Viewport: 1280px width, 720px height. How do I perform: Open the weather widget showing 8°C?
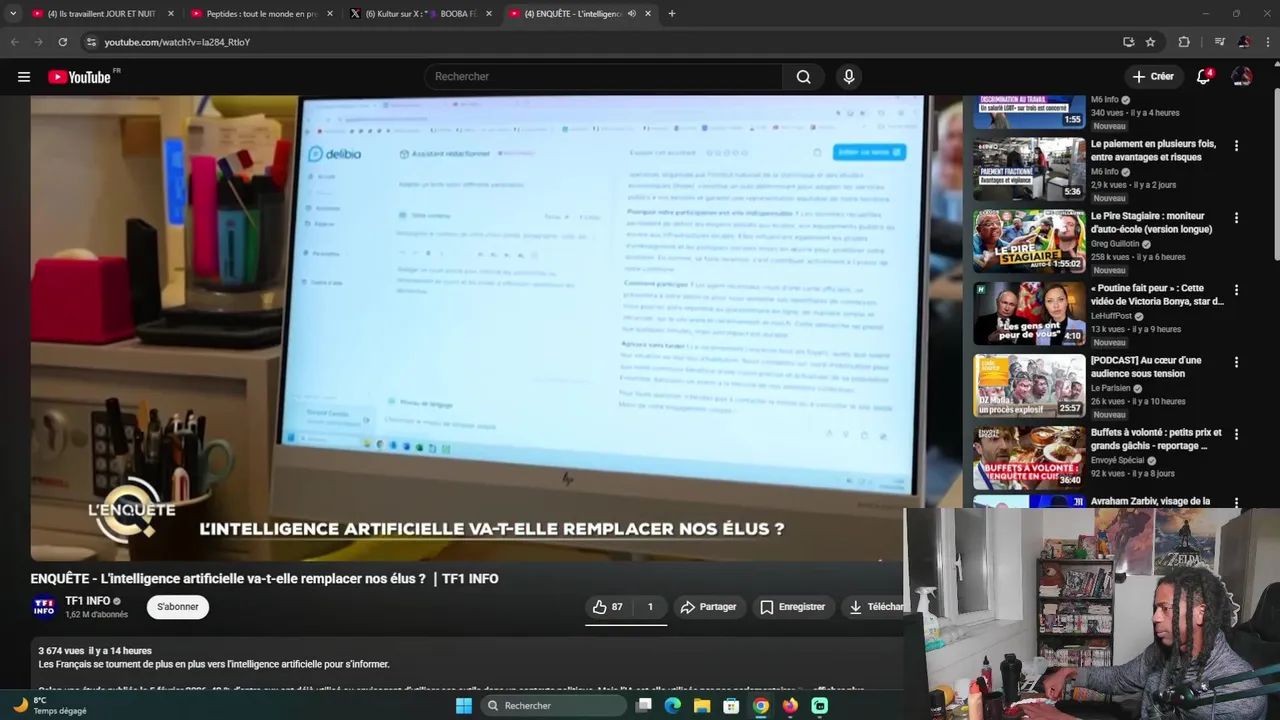[50, 706]
